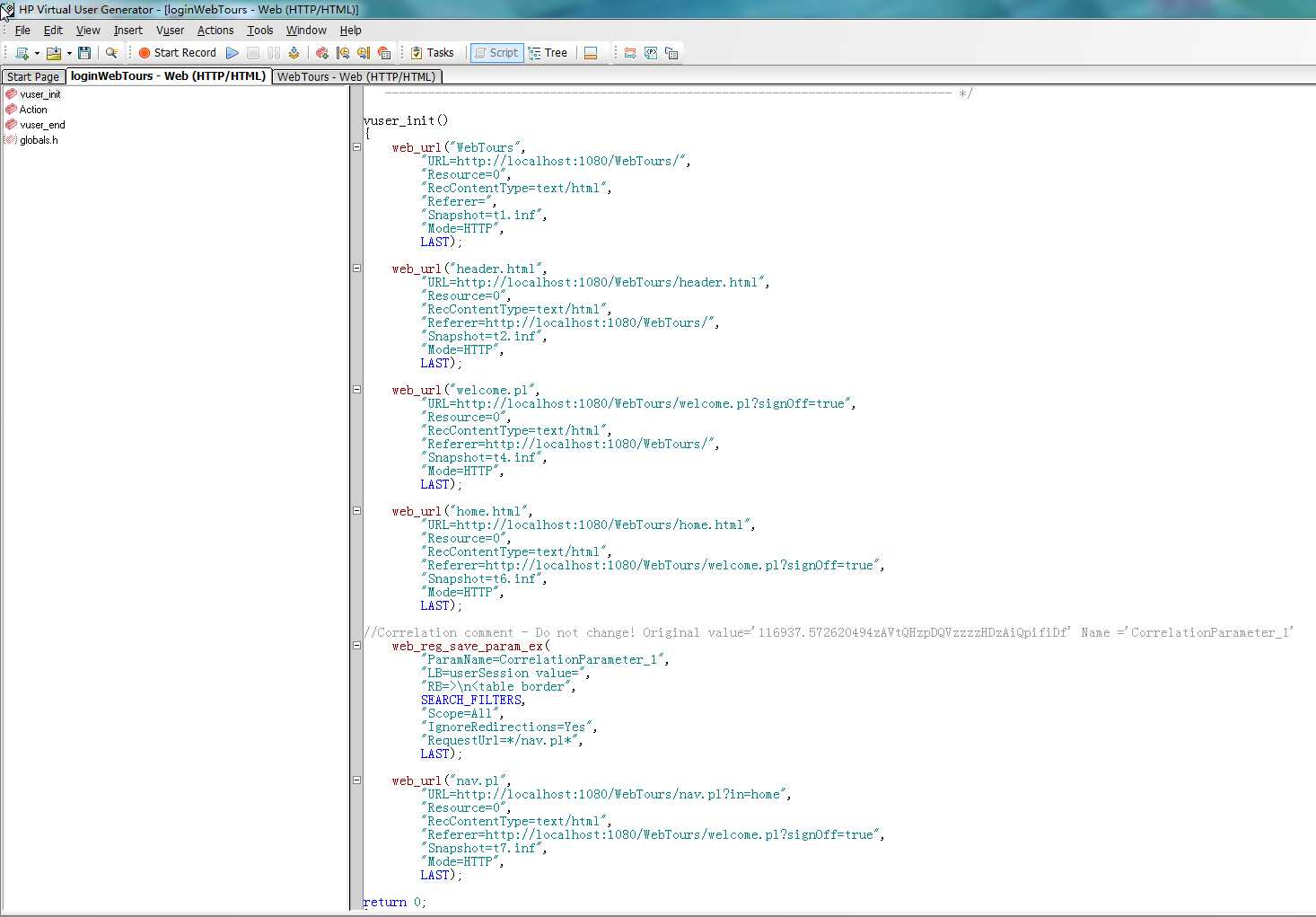Switch to the WebTours - Web (HTTP/HTML) tab

coord(356,77)
